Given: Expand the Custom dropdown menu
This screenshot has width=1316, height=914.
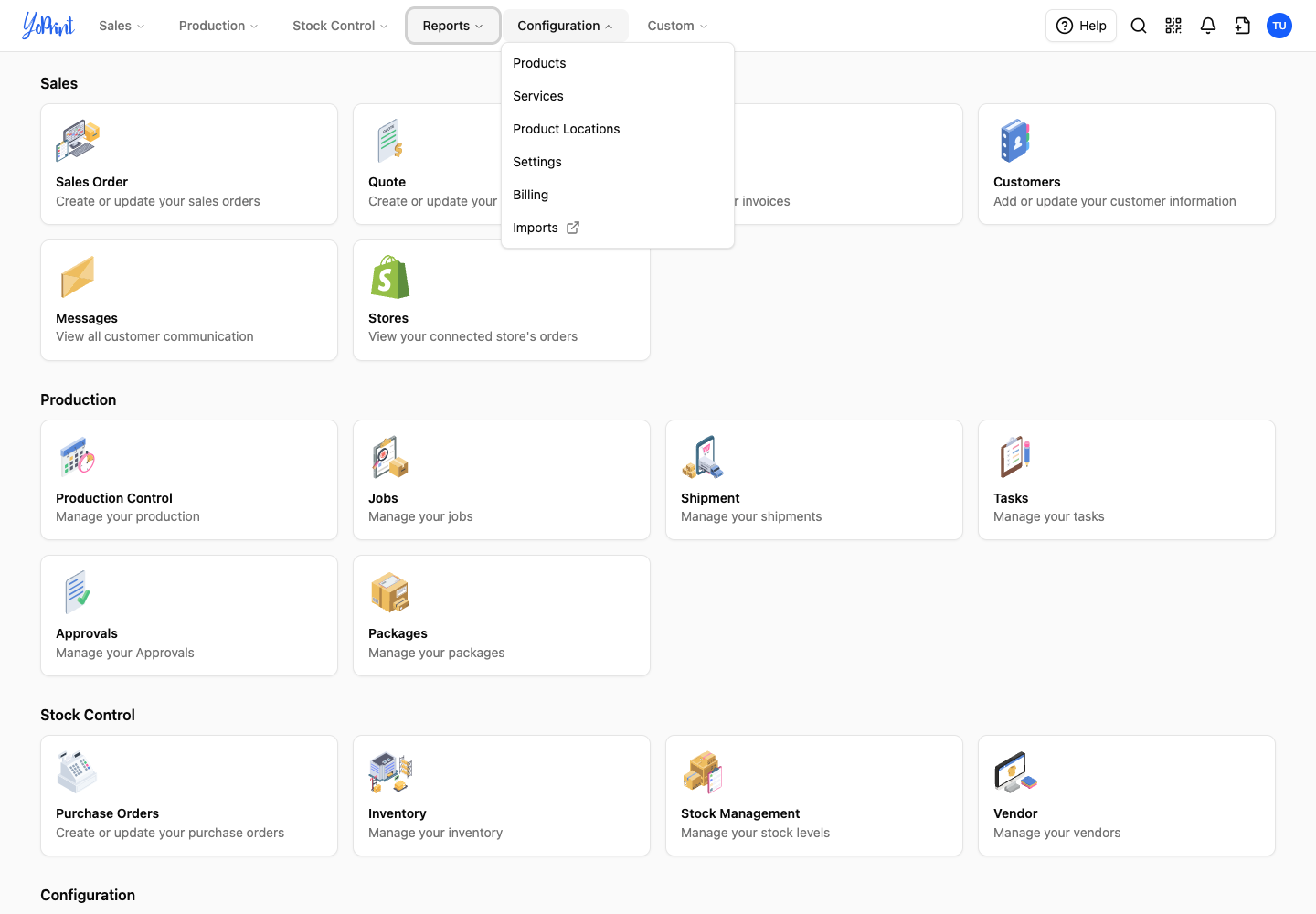Looking at the screenshot, I should point(677,26).
